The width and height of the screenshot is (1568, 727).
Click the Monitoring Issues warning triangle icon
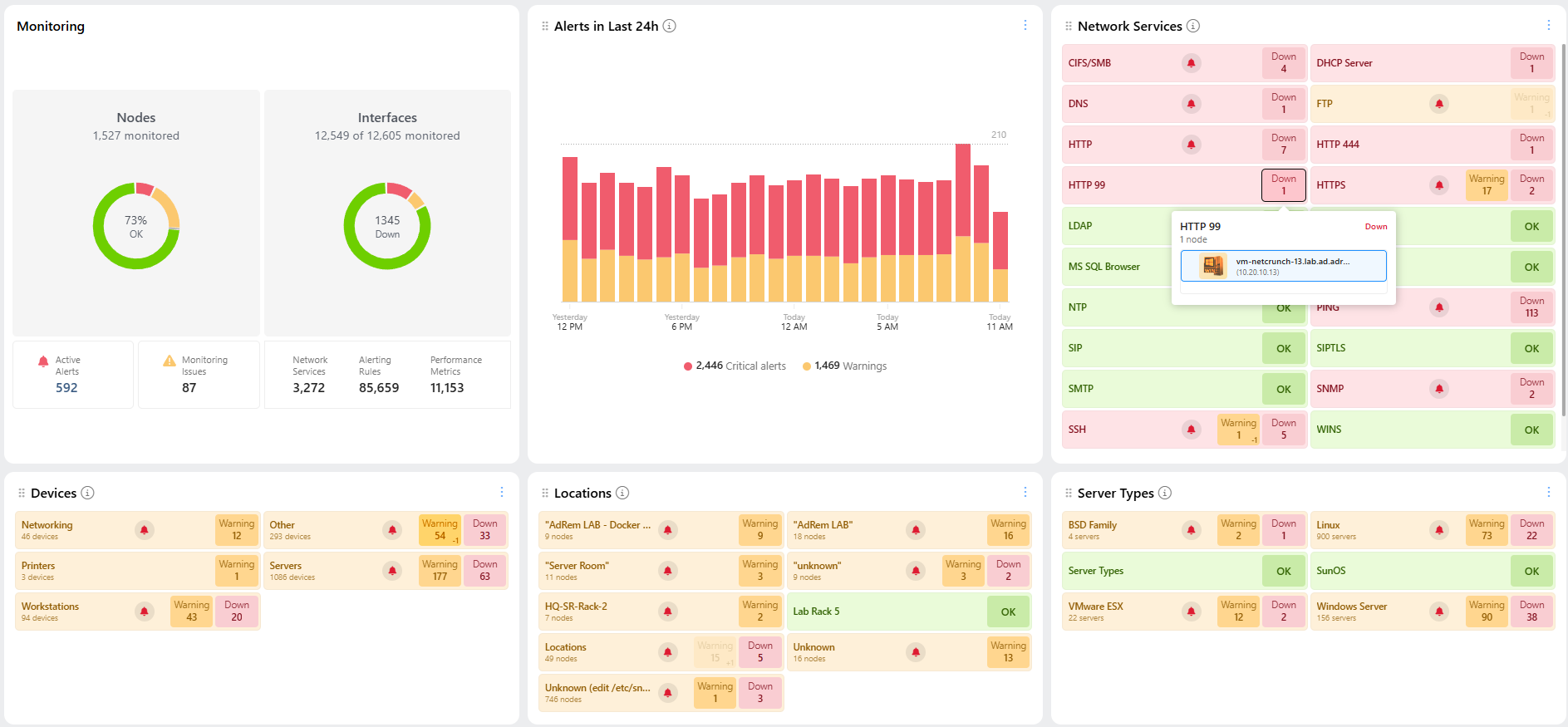click(x=170, y=361)
